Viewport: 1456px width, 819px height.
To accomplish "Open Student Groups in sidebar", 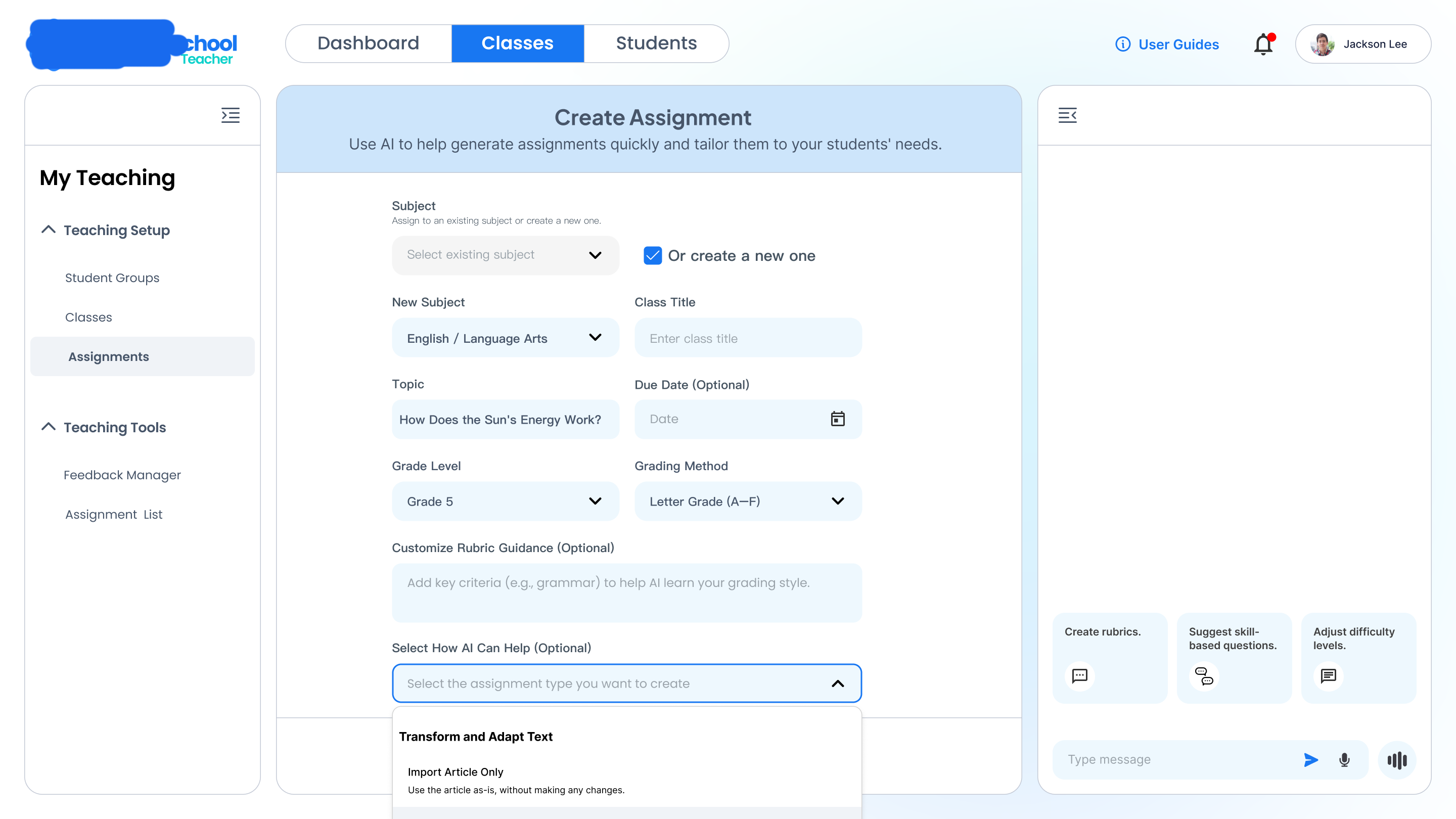I will (x=112, y=278).
